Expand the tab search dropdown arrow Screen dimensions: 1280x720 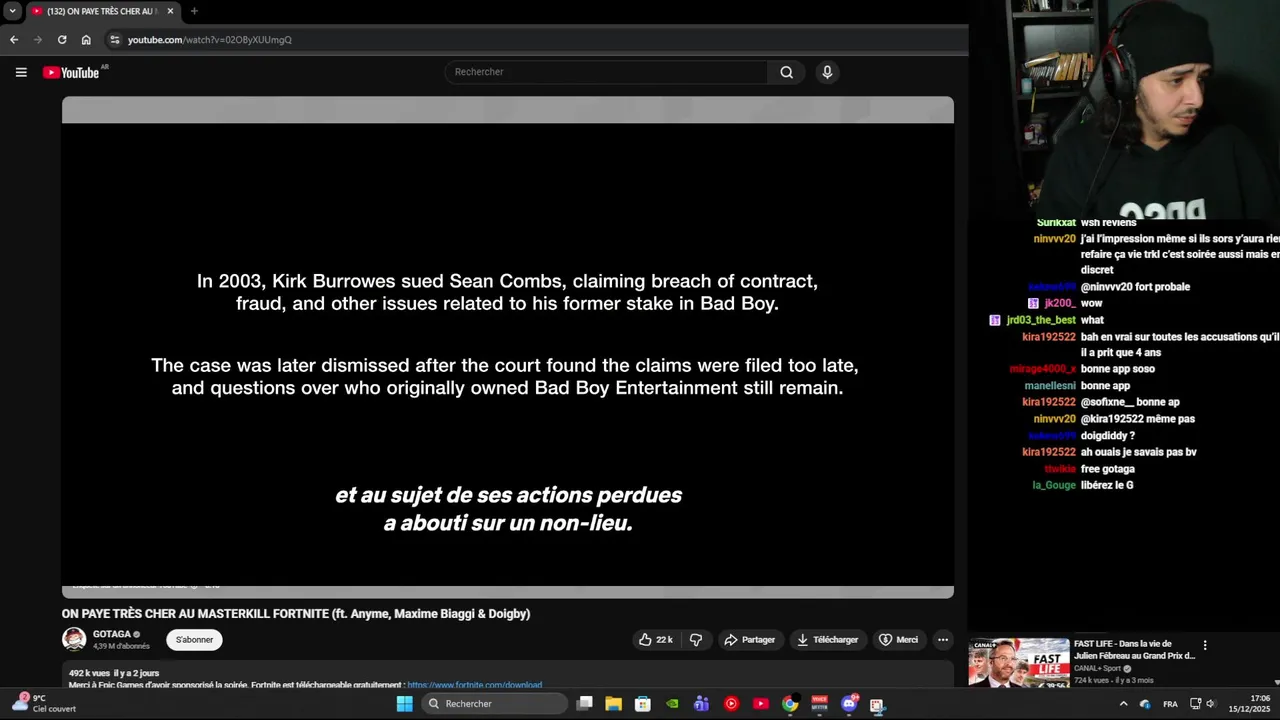[12, 11]
